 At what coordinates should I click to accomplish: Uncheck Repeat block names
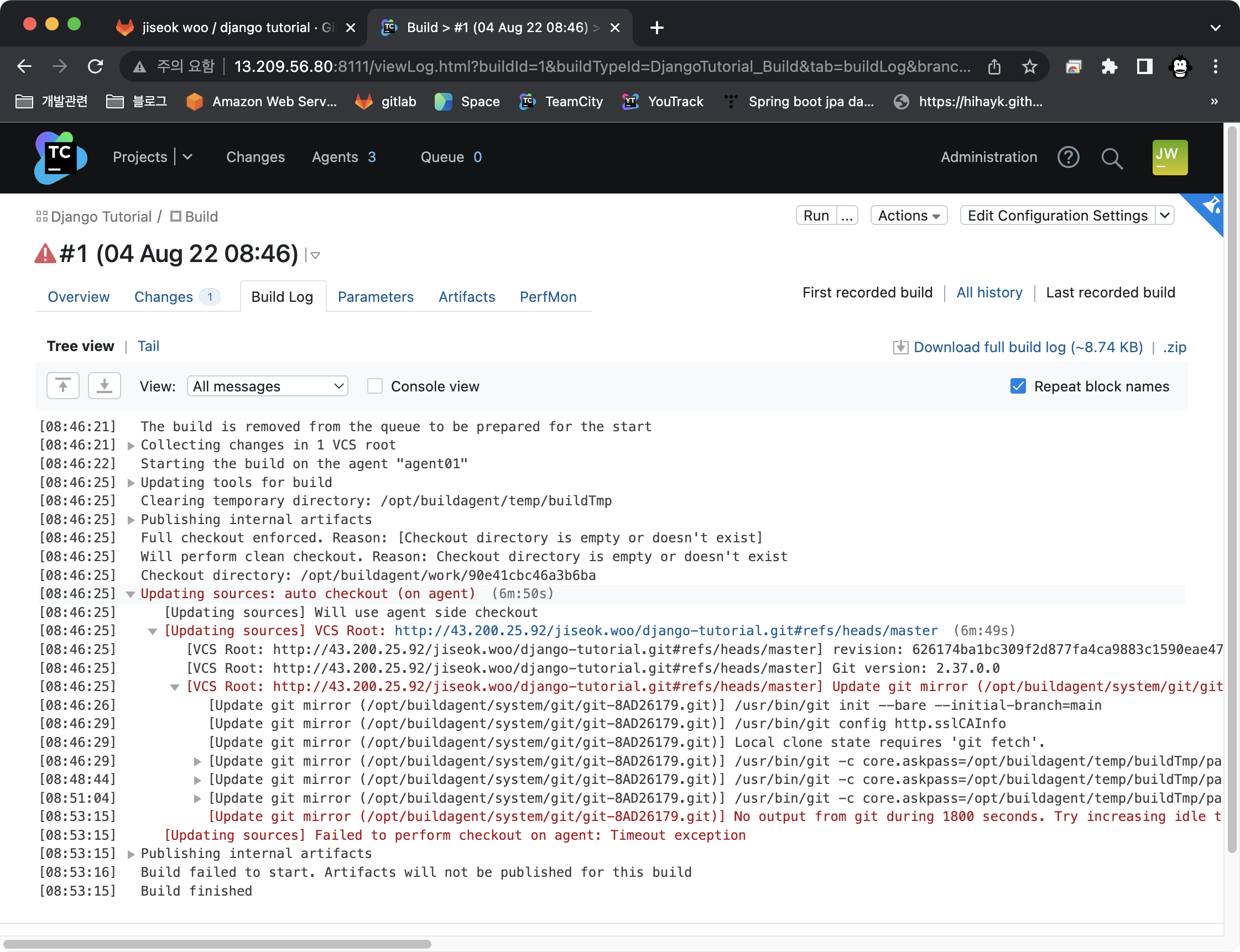[1018, 386]
